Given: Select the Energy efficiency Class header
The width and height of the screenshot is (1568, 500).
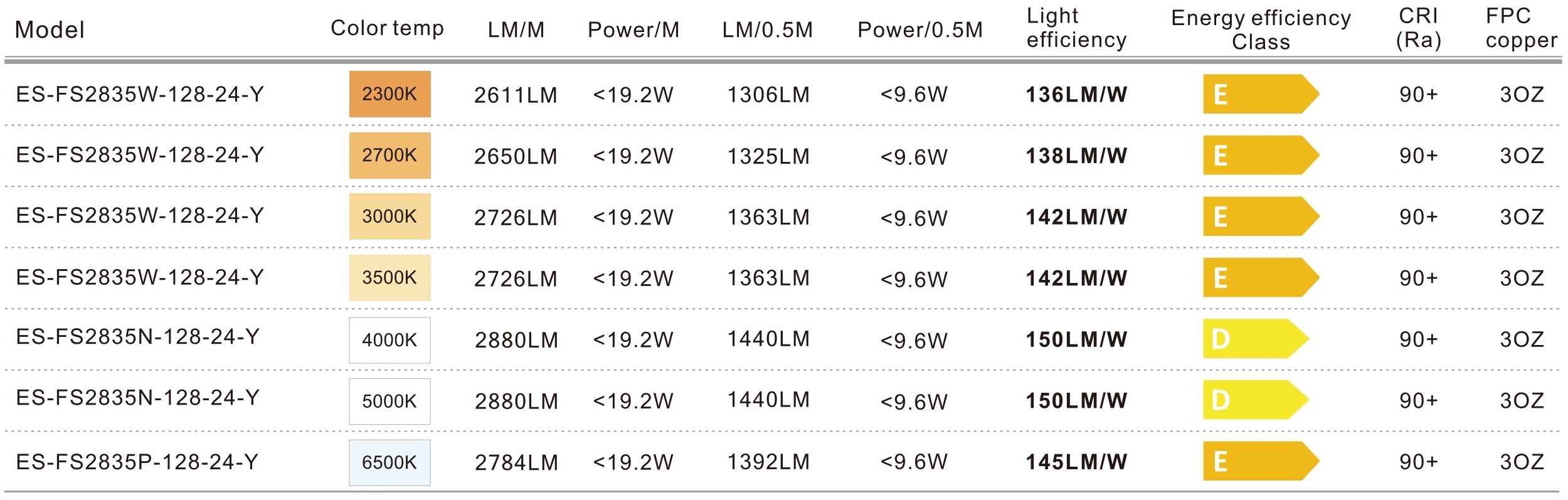Looking at the screenshot, I should (1261, 29).
